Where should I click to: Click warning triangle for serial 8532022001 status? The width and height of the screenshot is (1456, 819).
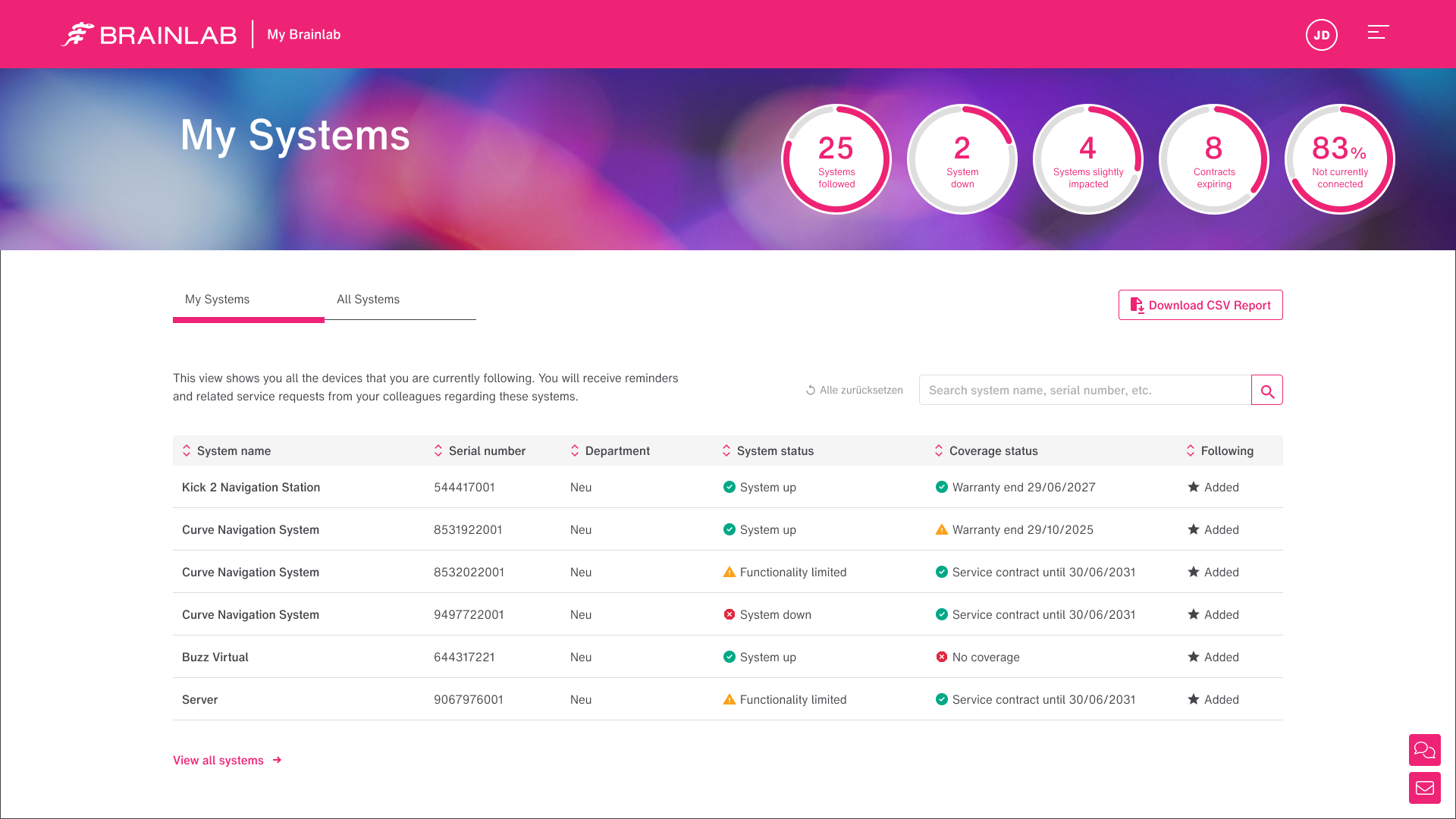point(729,572)
